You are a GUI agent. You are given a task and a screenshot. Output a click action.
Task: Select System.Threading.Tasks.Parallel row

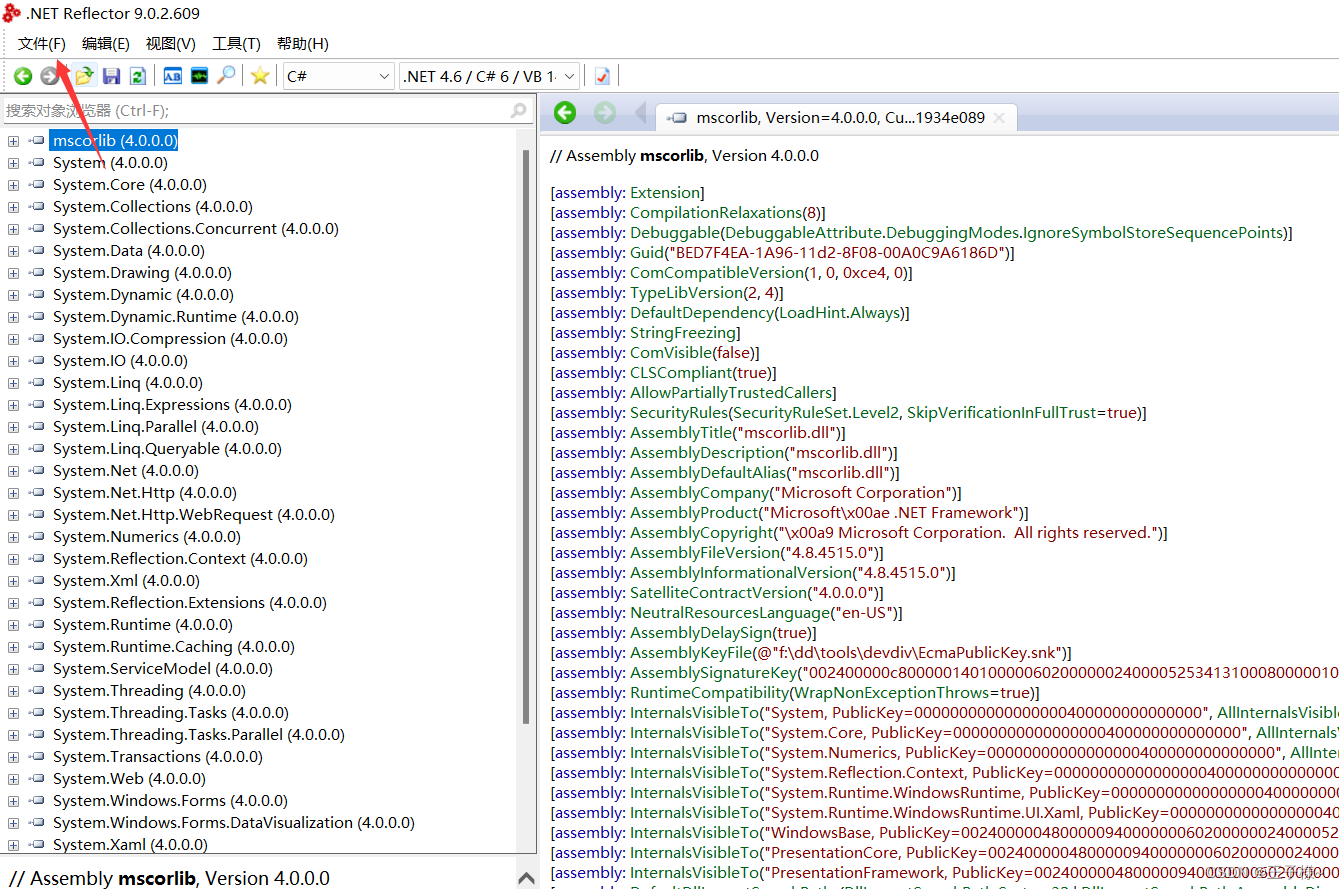[x=199, y=735]
